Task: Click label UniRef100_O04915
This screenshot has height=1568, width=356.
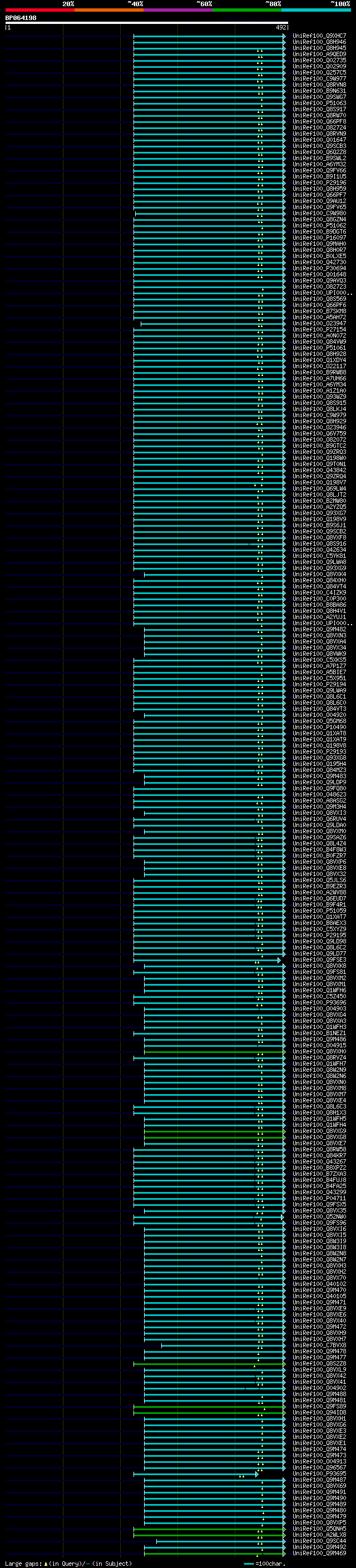Action: pyautogui.click(x=319, y=1045)
